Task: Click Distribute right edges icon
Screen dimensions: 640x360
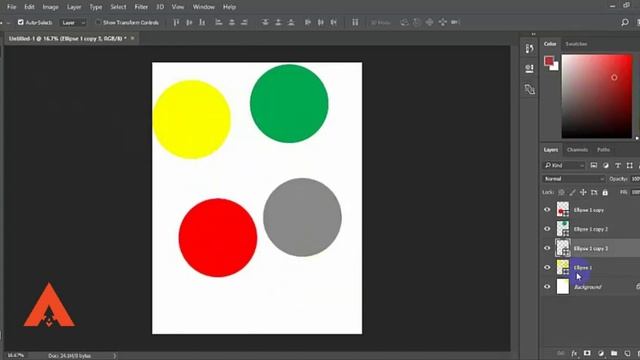Action: [333, 22]
